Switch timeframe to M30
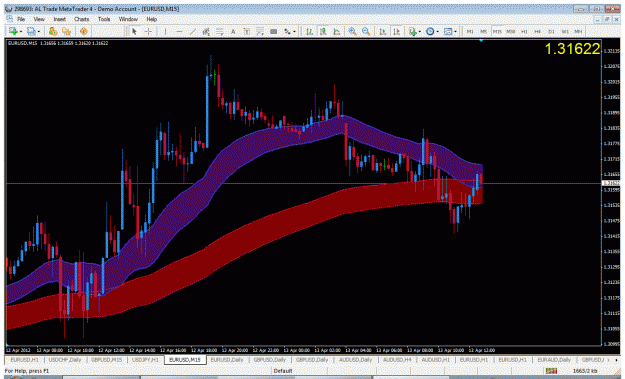This screenshot has width=625, height=379. coord(511,31)
